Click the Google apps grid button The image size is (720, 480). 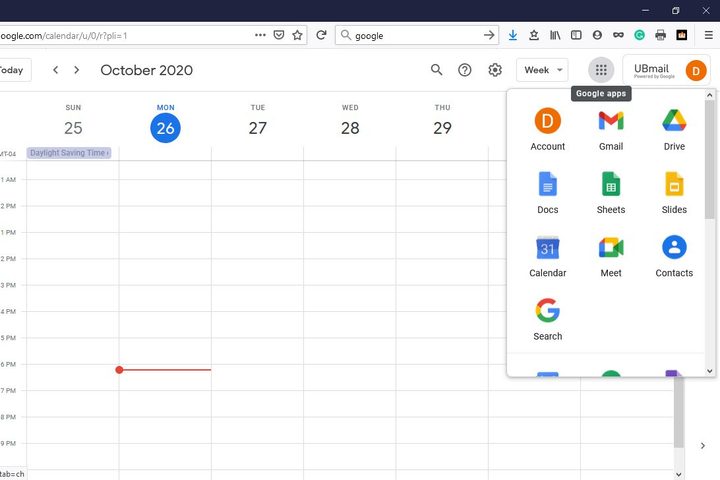click(601, 70)
